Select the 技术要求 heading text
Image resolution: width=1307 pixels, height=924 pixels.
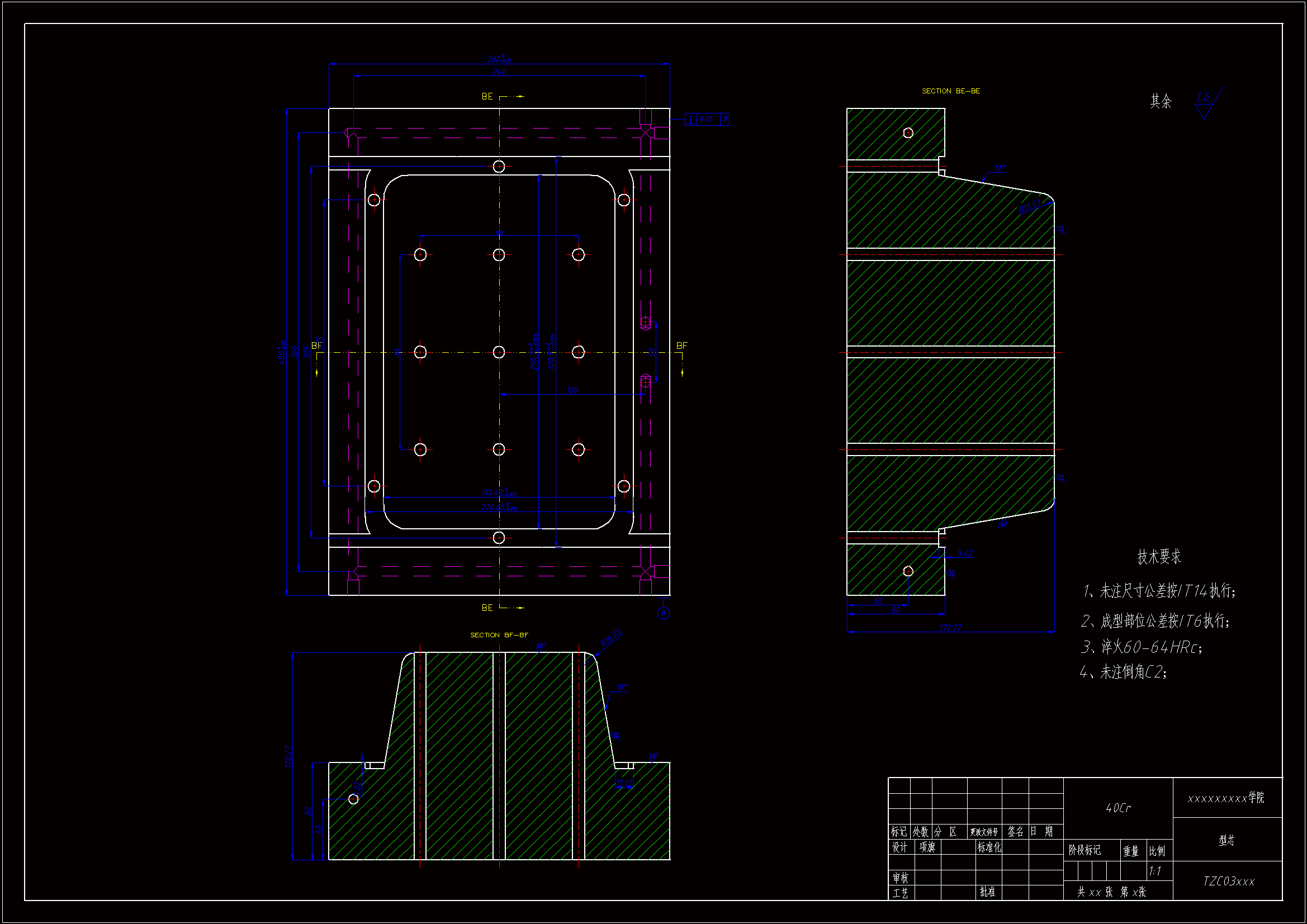pos(1158,557)
